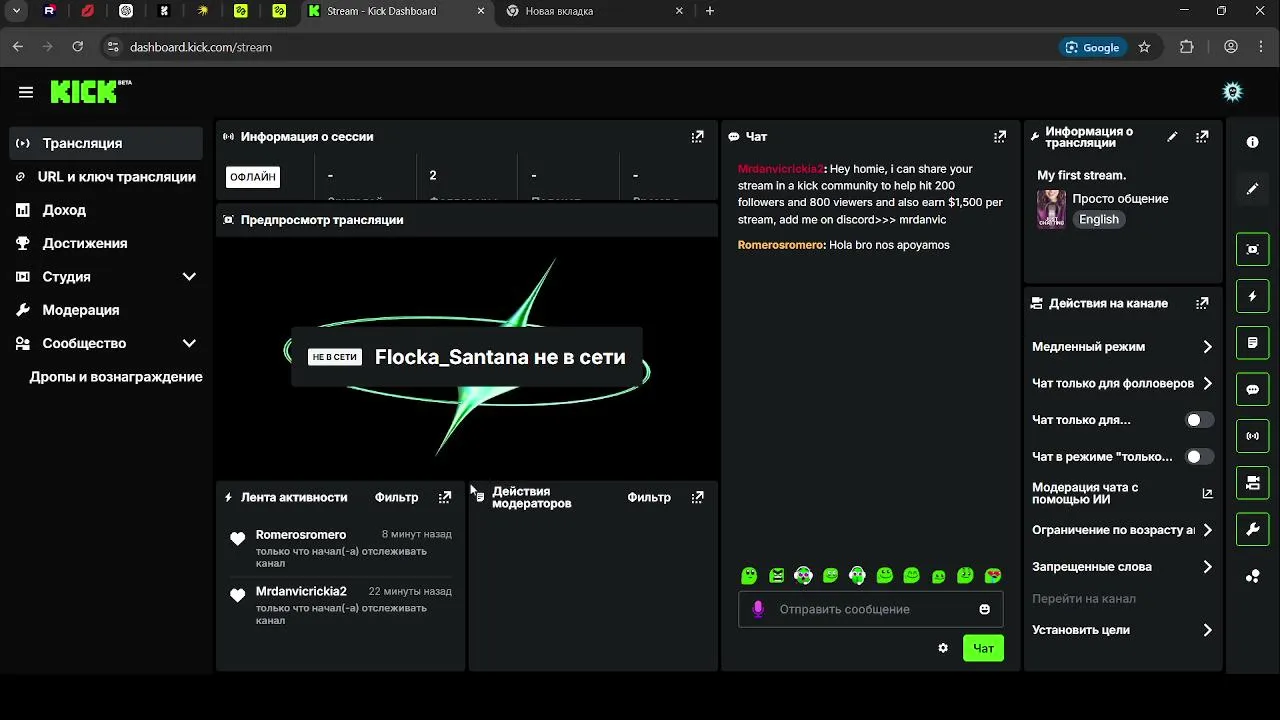The height and width of the screenshot is (720, 1280).
Task: Open Установить цели arrow
Action: coord(1207,630)
